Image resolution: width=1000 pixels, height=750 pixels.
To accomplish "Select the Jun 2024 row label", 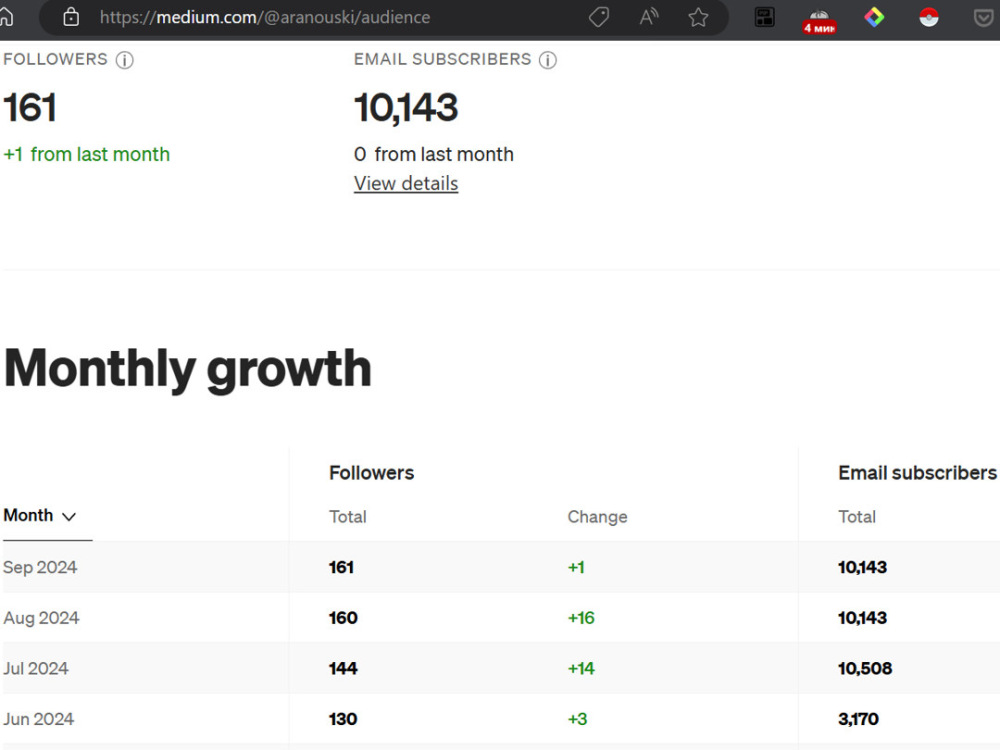I will [39, 719].
